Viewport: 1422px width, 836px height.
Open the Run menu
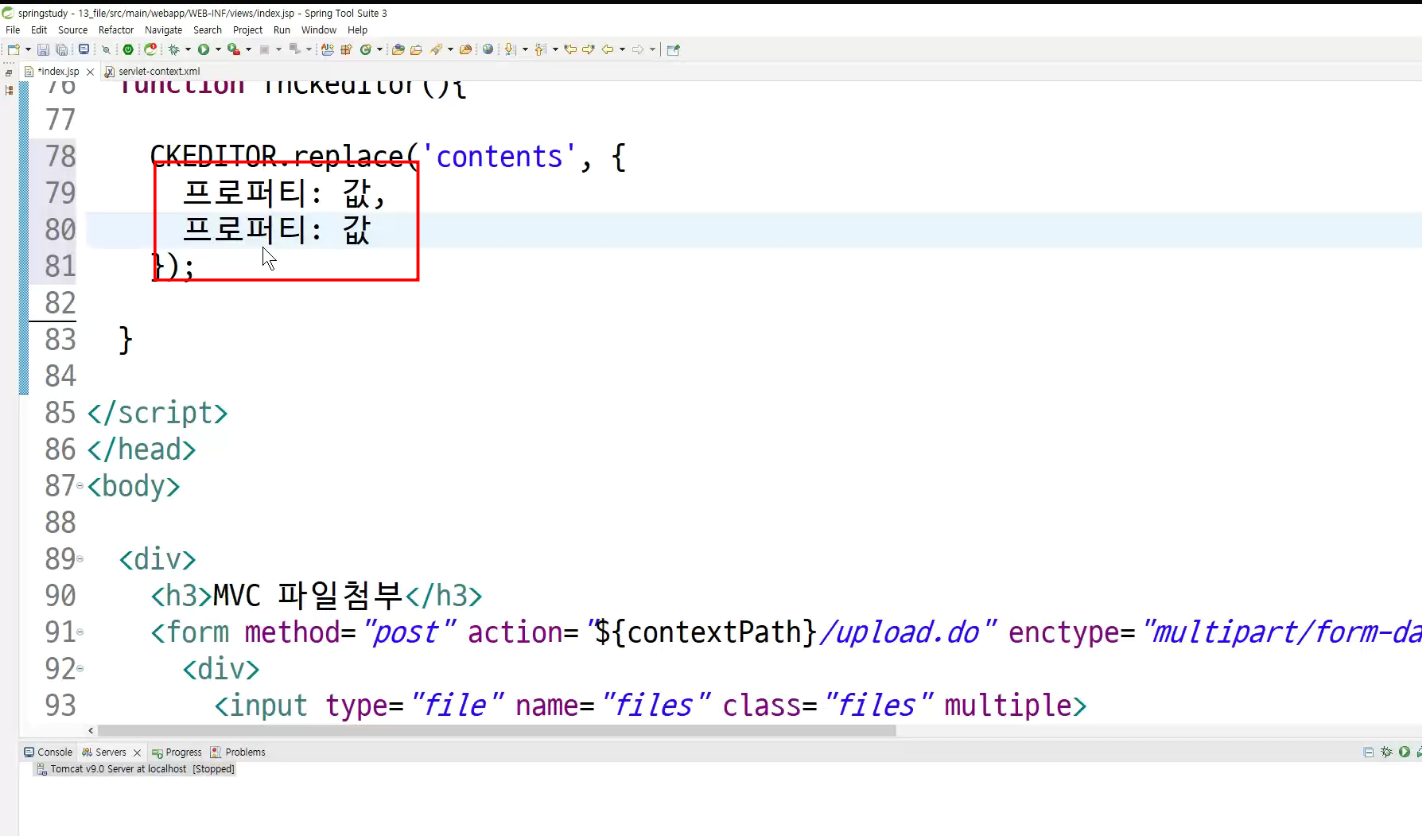click(282, 30)
